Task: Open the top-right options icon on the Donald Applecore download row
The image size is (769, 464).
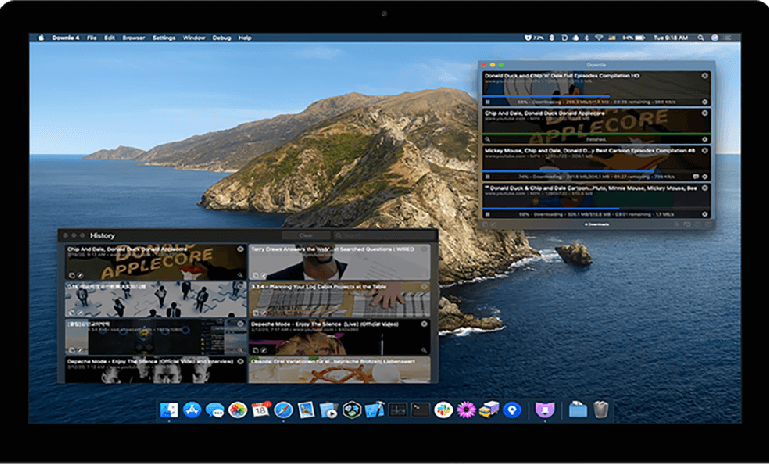Action: [705, 113]
